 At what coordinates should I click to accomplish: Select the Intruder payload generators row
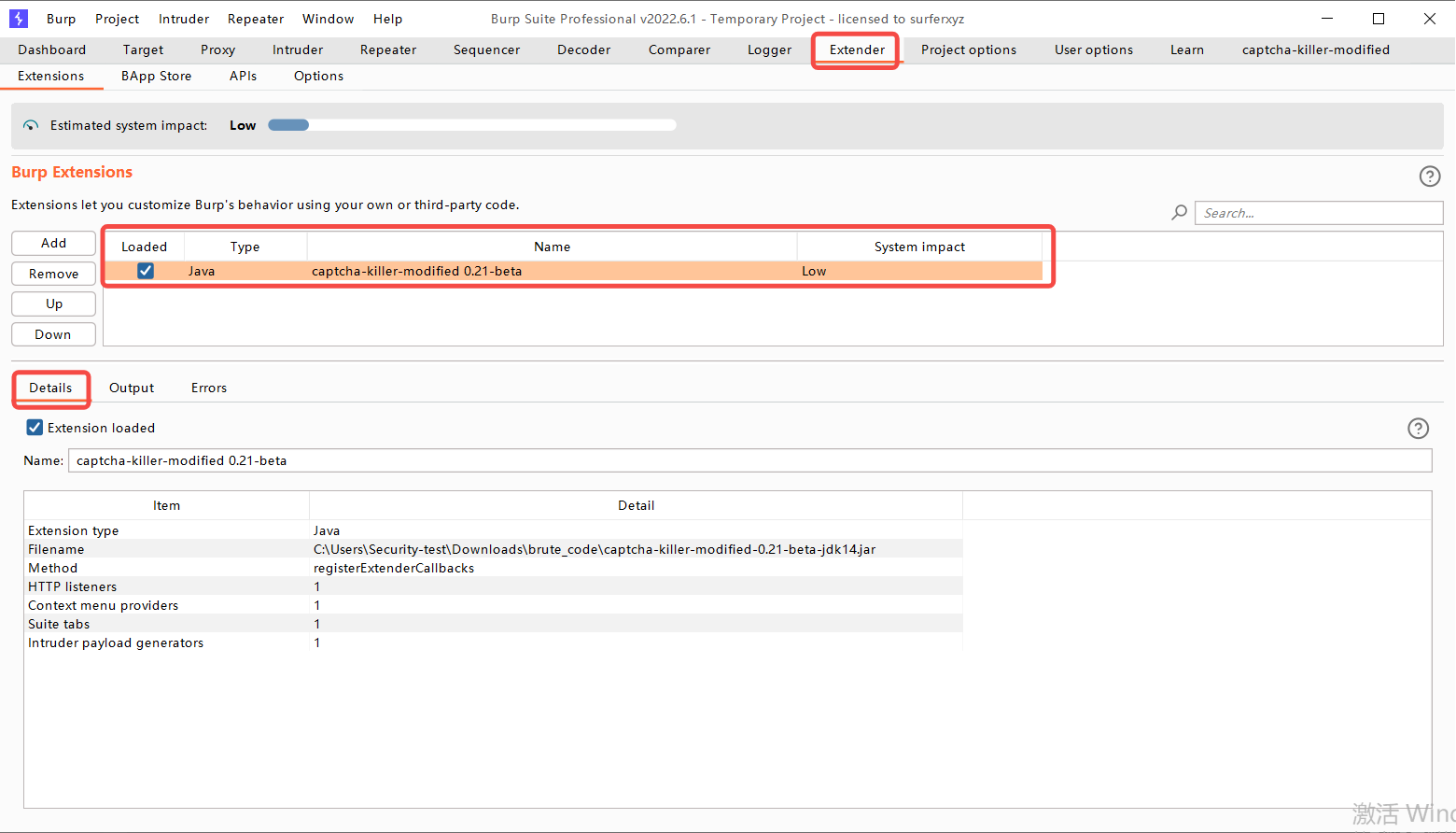(x=493, y=642)
